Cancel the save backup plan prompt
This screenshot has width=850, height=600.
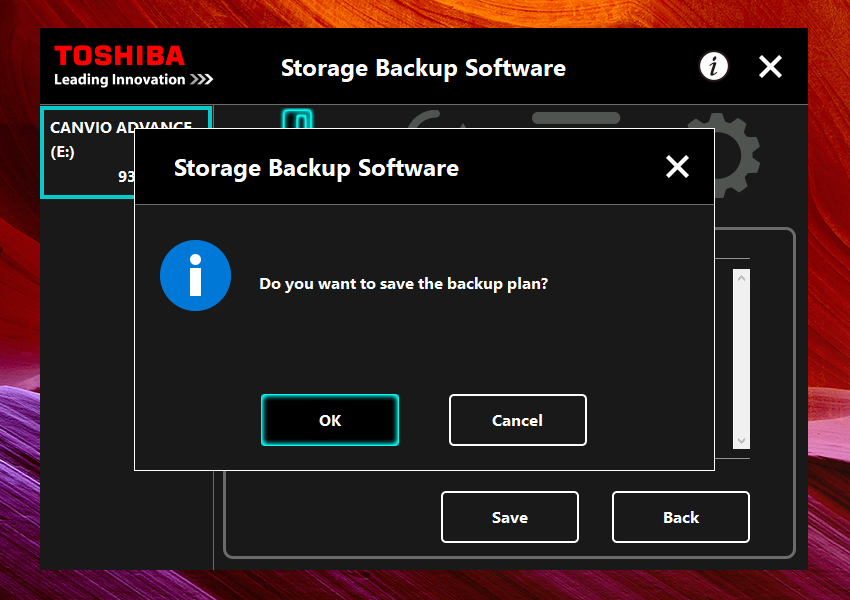[x=518, y=420]
